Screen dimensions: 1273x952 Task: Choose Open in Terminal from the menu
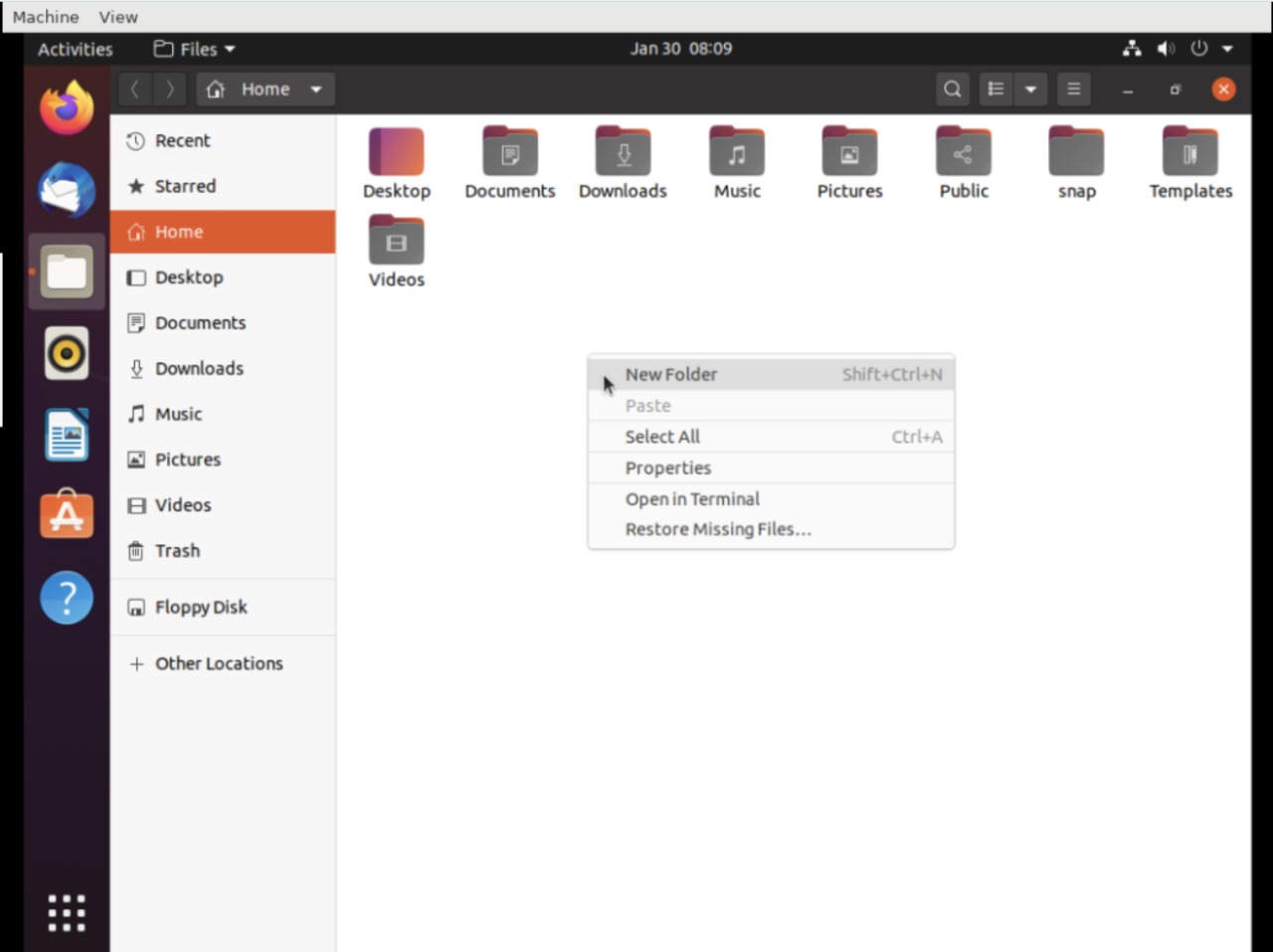pyautogui.click(x=692, y=498)
